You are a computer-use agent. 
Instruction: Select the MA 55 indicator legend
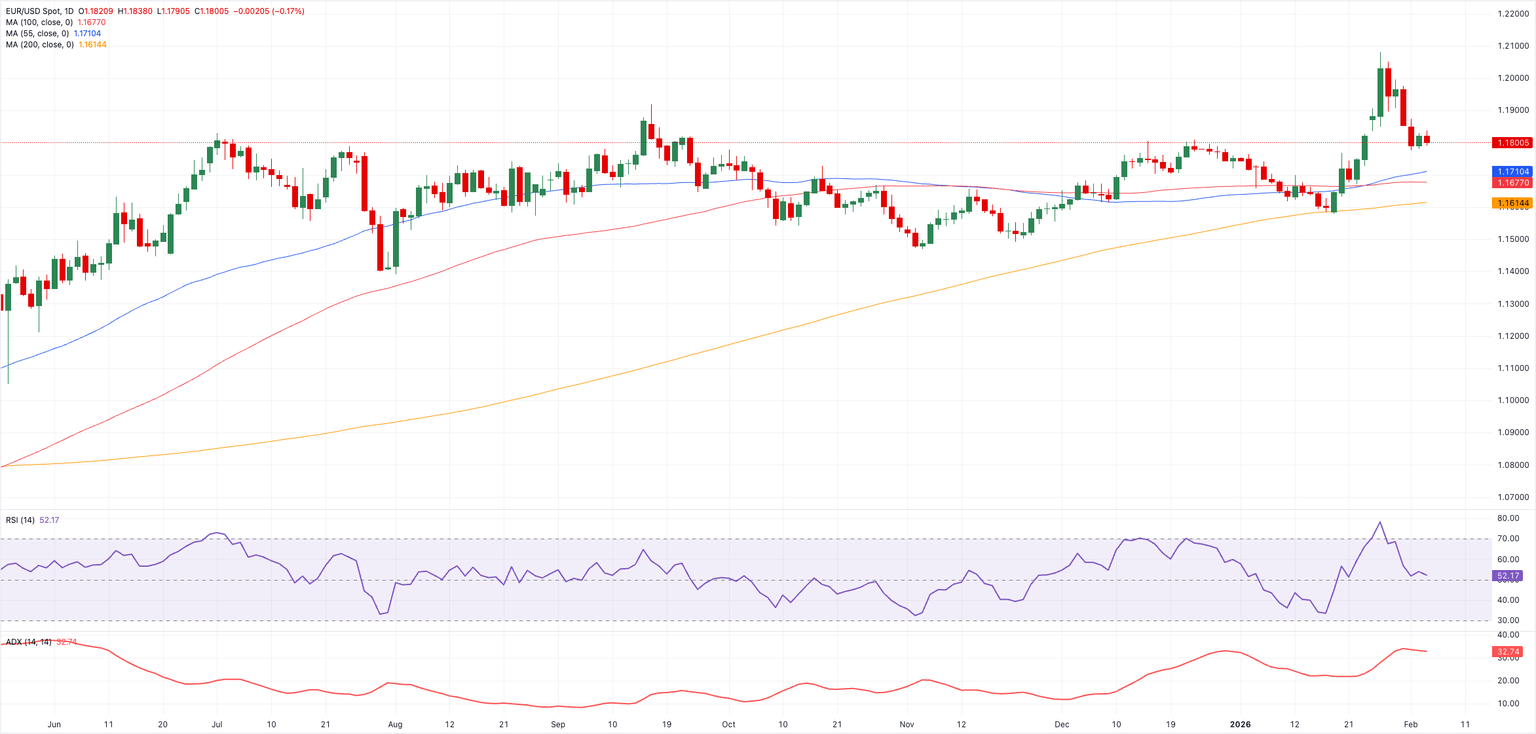pyautogui.click(x=36, y=33)
